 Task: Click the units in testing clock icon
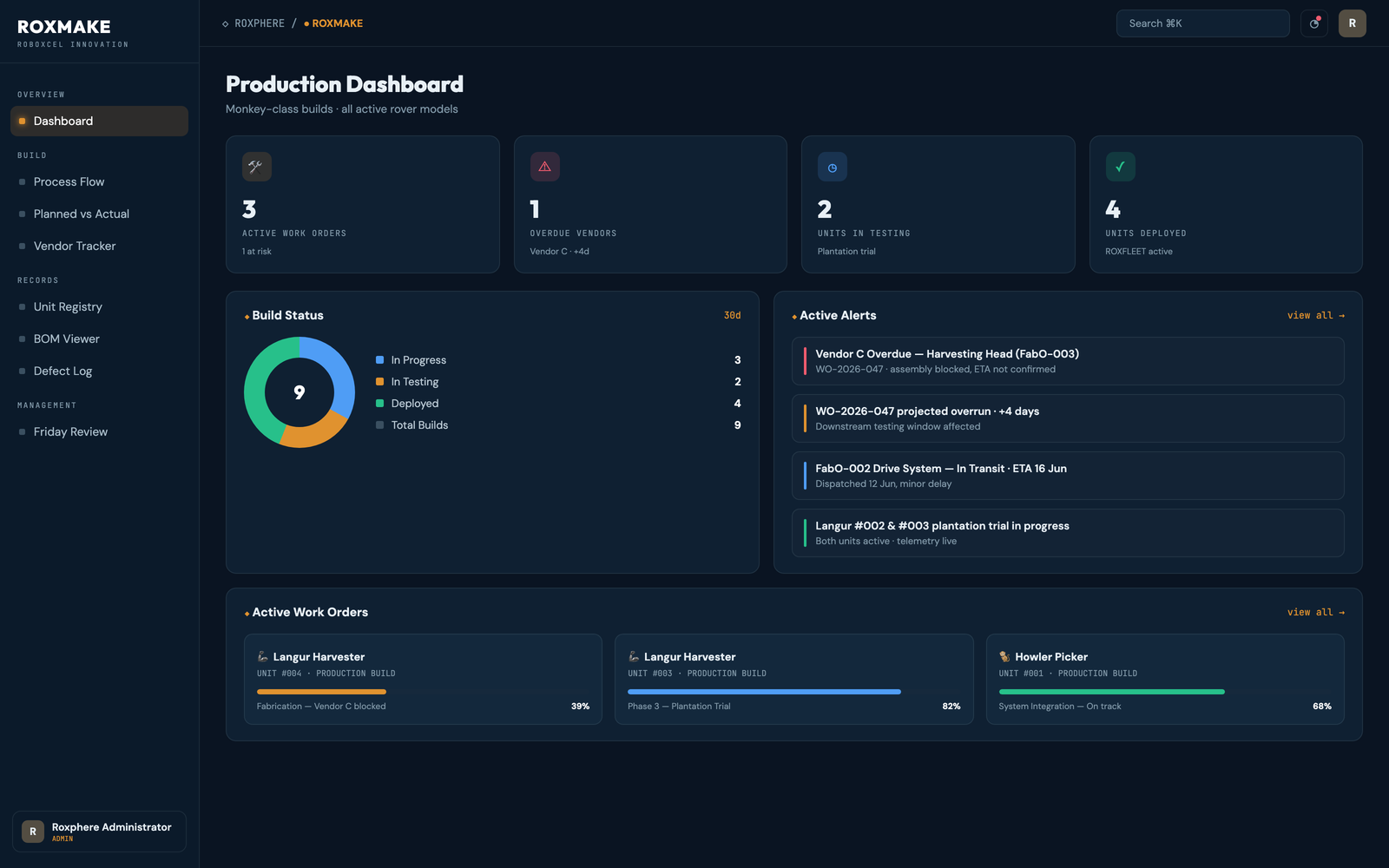tap(832, 167)
